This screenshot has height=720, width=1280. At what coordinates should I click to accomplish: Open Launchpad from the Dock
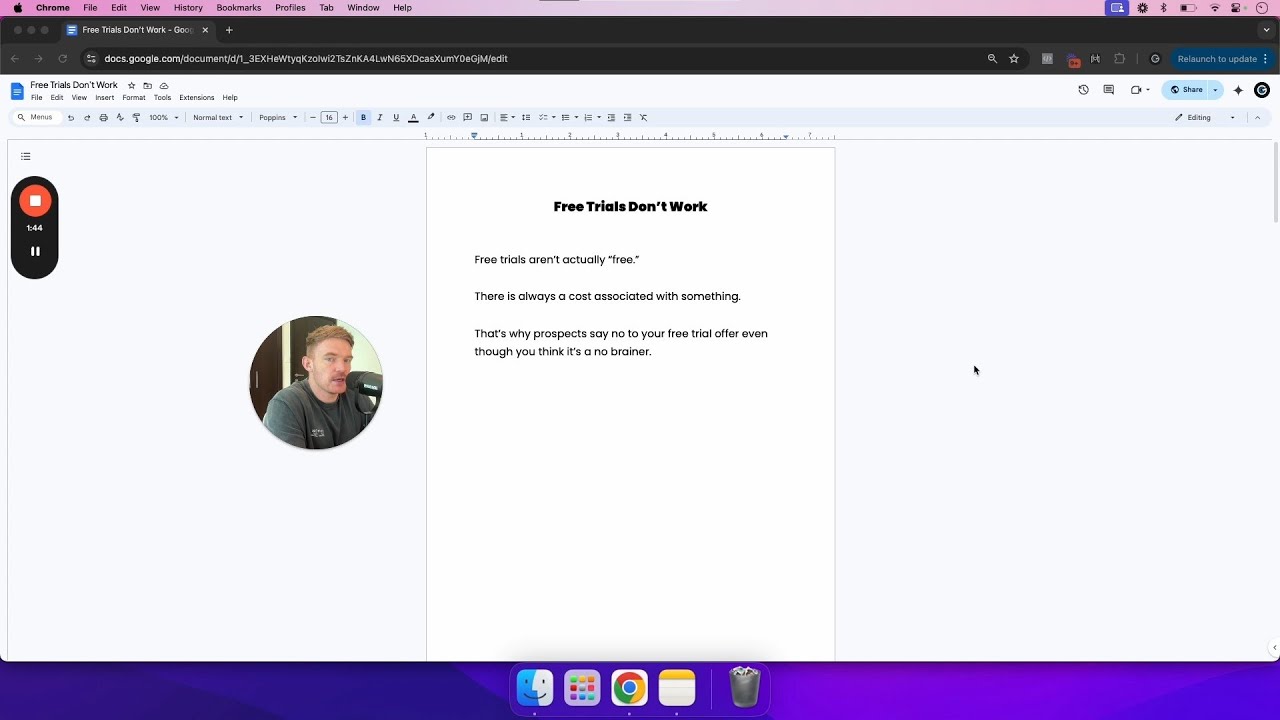click(x=582, y=688)
